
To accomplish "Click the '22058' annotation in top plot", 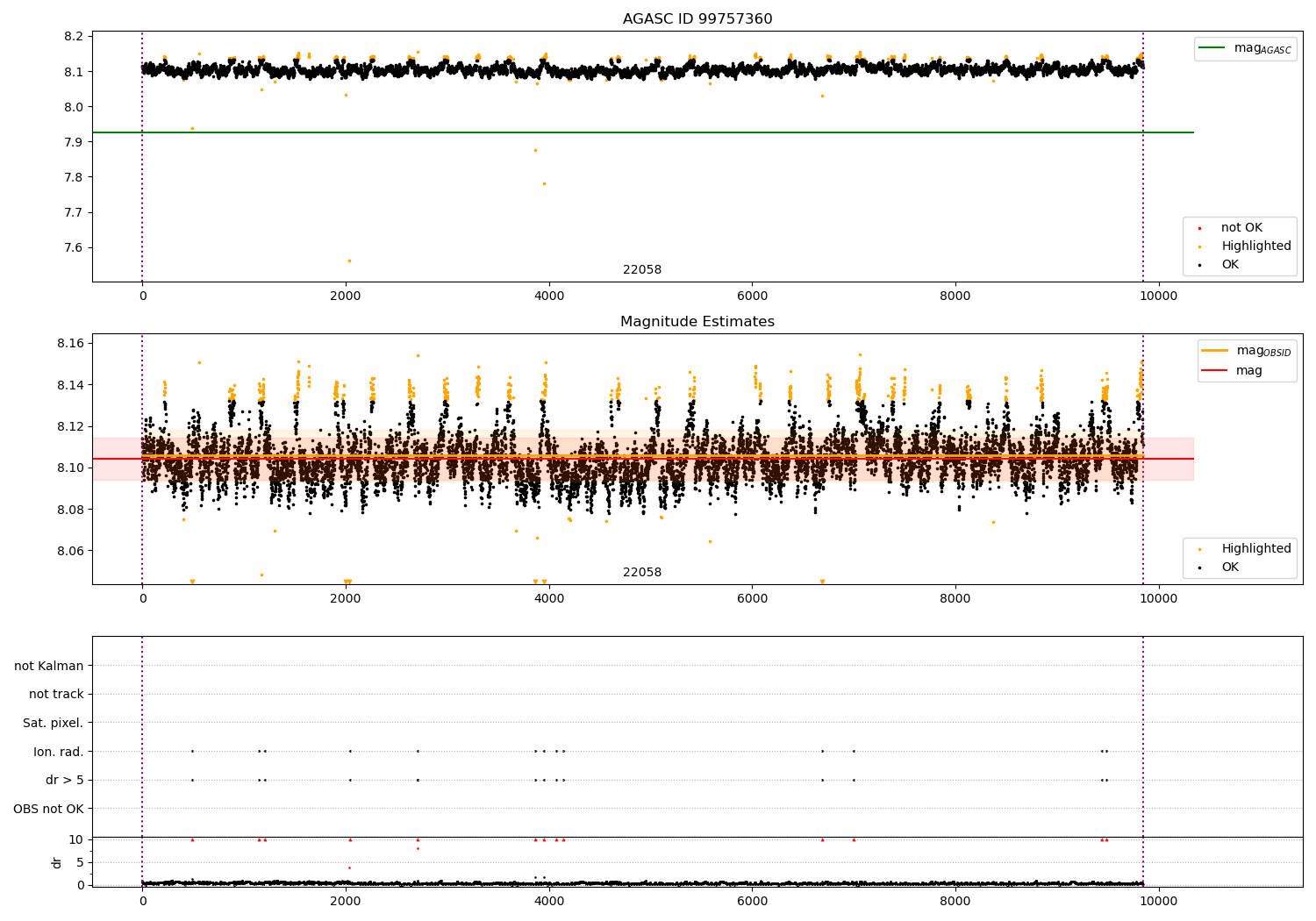I will click(642, 270).
